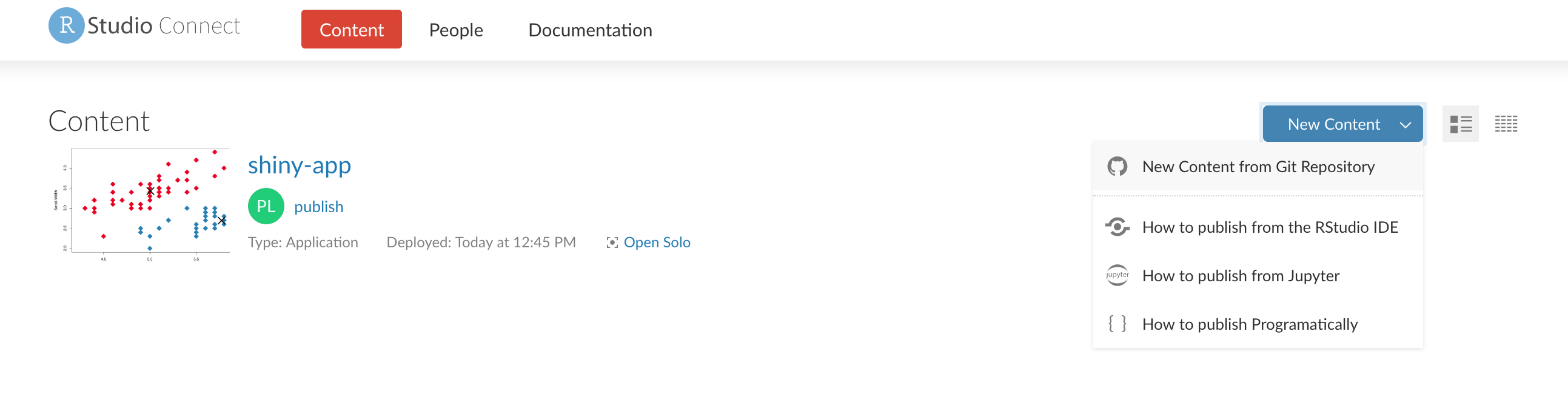Open the Documentation navigation tab
Screen dimensions: 1568x394
coord(590,30)
